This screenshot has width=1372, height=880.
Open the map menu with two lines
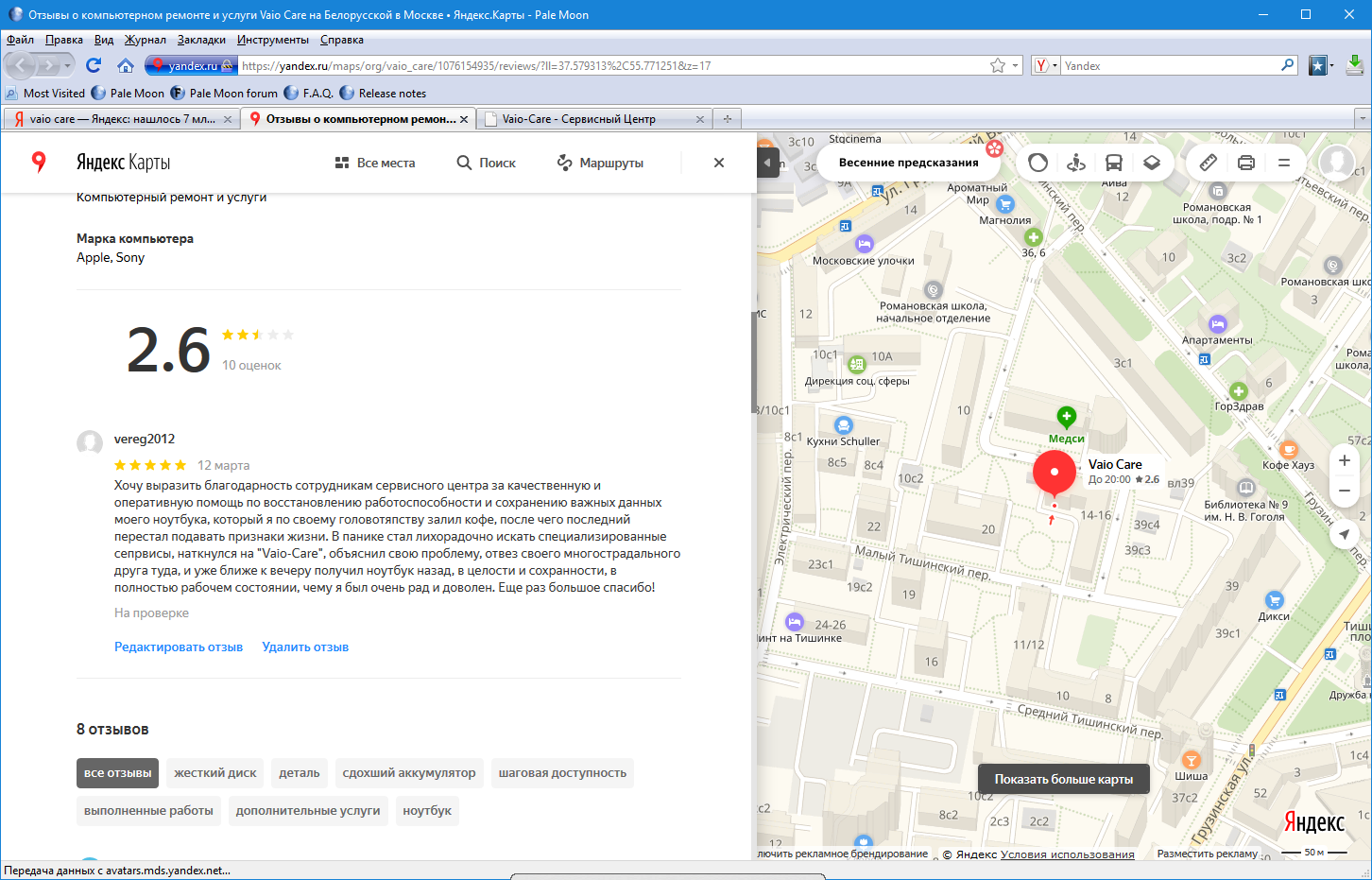1284,163
